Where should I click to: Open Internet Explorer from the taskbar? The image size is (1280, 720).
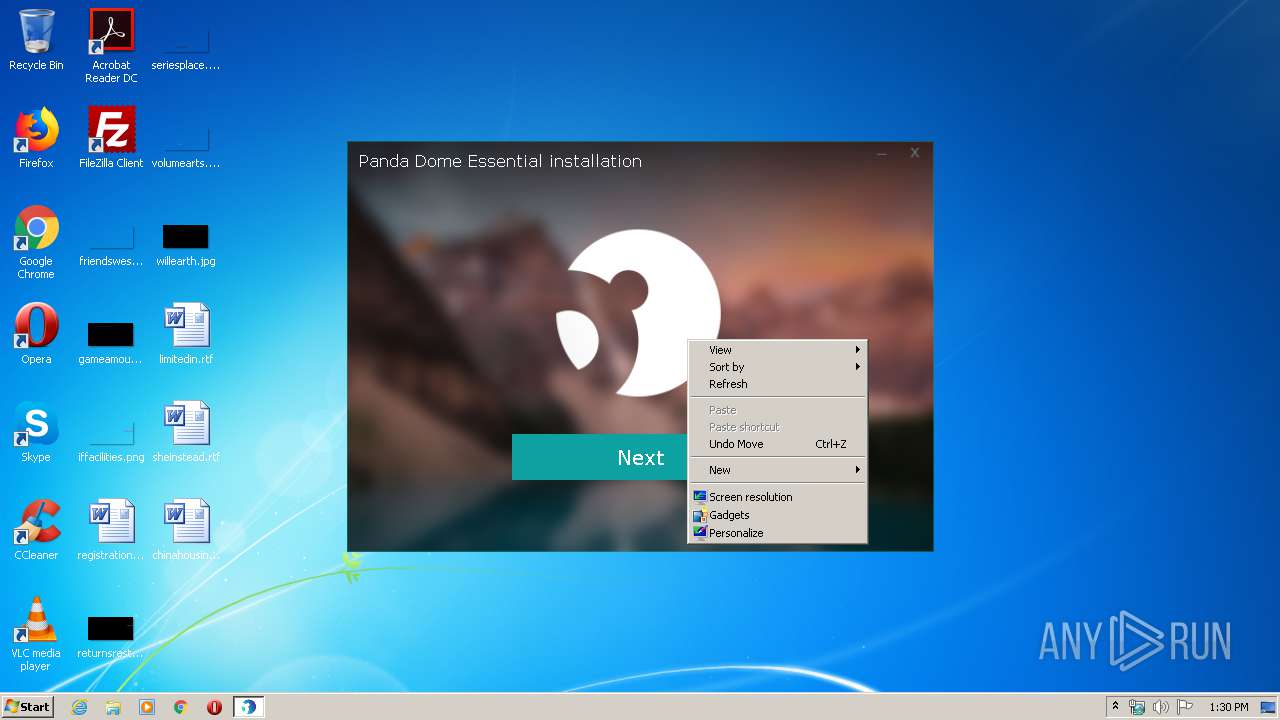point(79,707)
